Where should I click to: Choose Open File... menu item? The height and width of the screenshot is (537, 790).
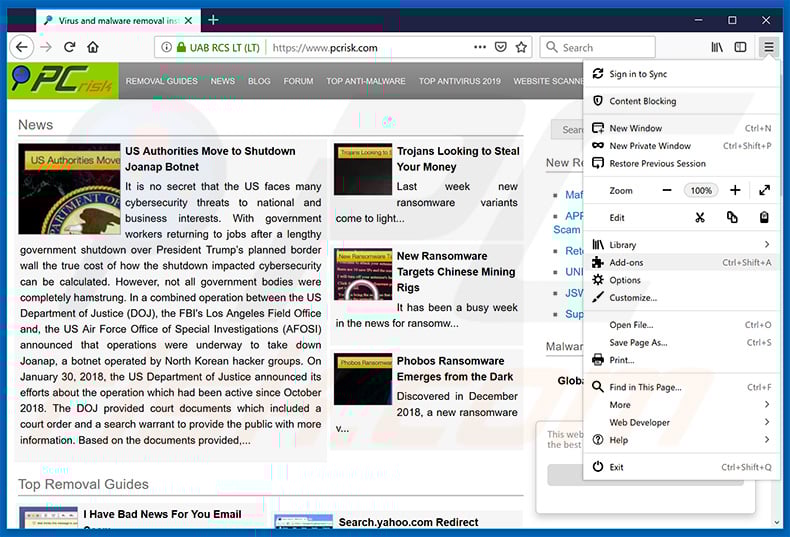tap(681, 325)
